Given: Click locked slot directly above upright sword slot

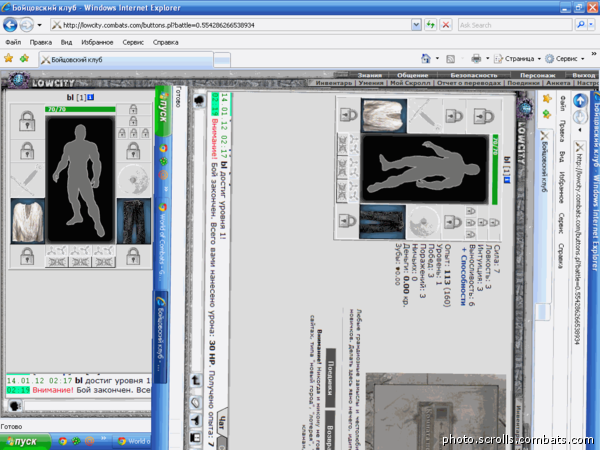Looking at the screenshot, I should point(27,151).
